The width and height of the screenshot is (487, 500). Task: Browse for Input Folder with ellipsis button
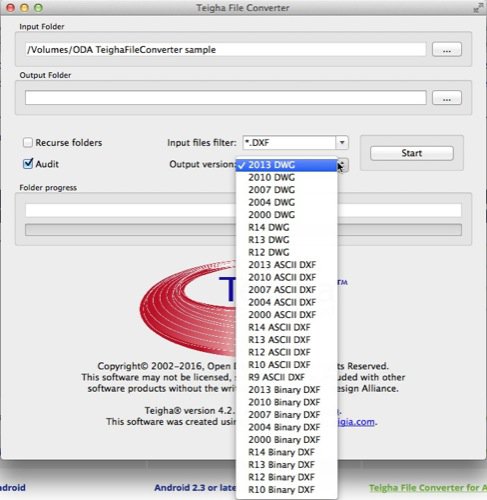[x=447, y=50]
